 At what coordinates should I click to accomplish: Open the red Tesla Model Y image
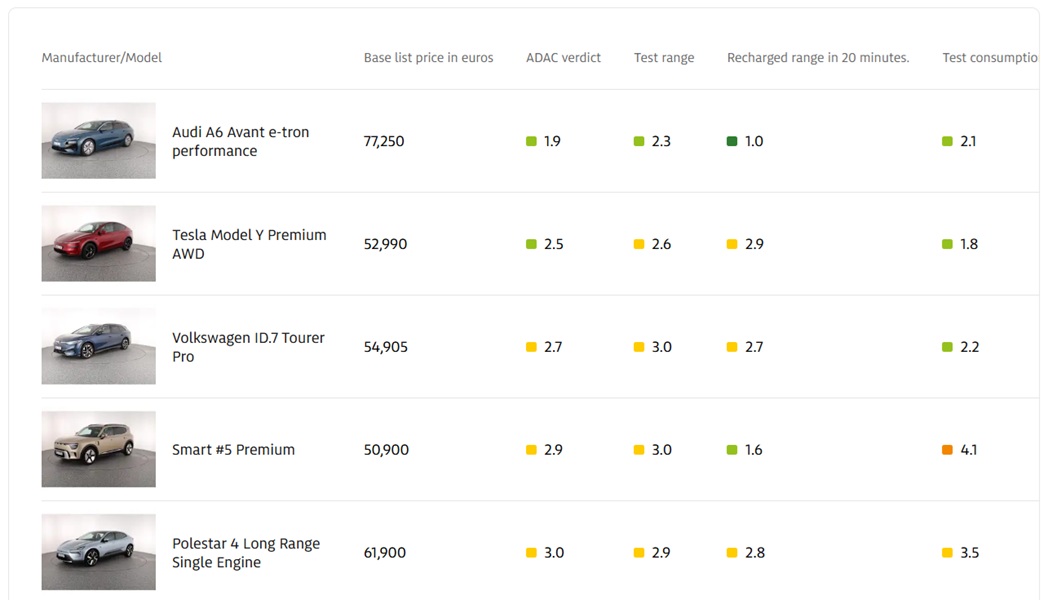(98, 244)
